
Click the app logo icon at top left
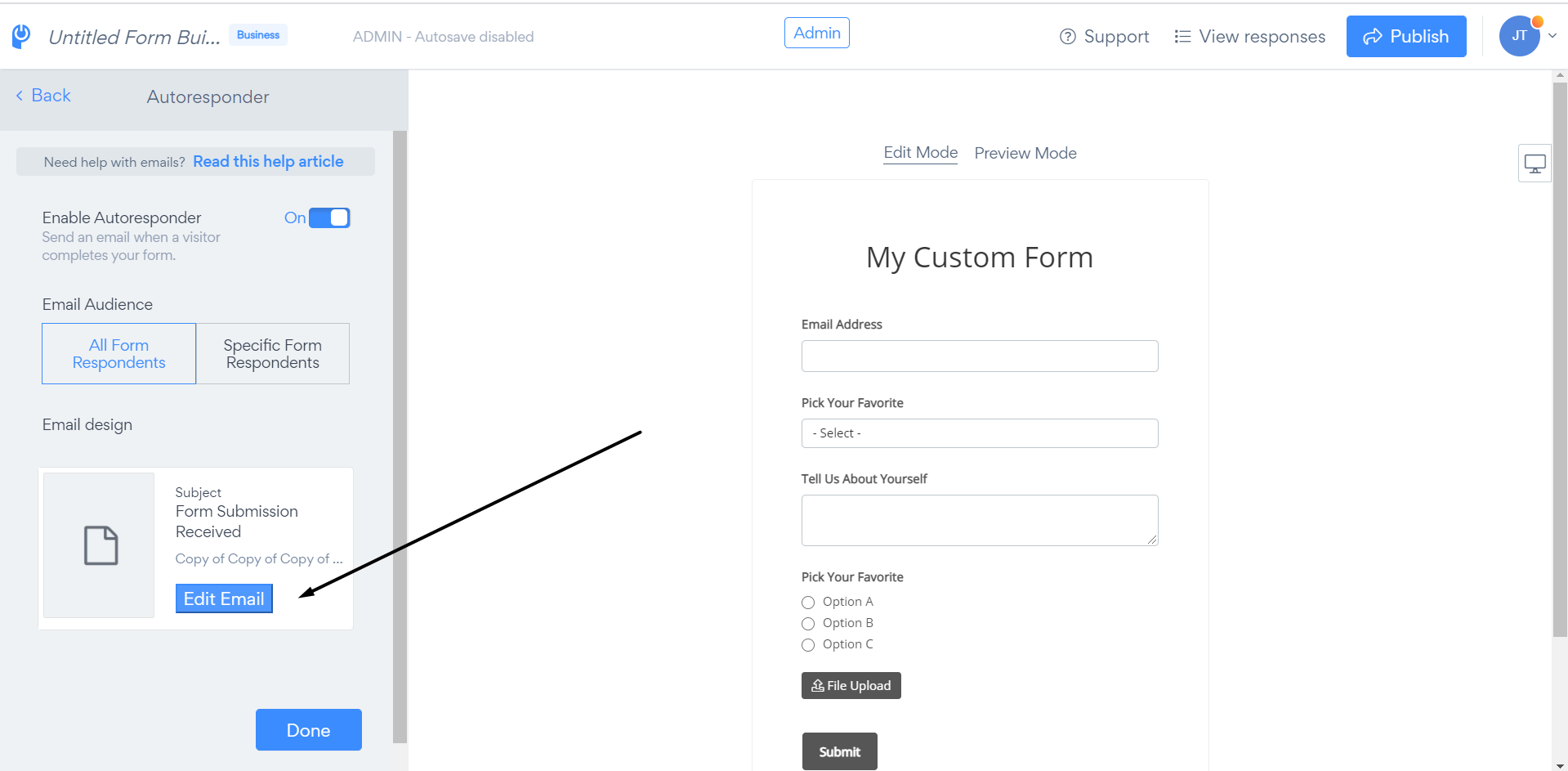(21, 36)
